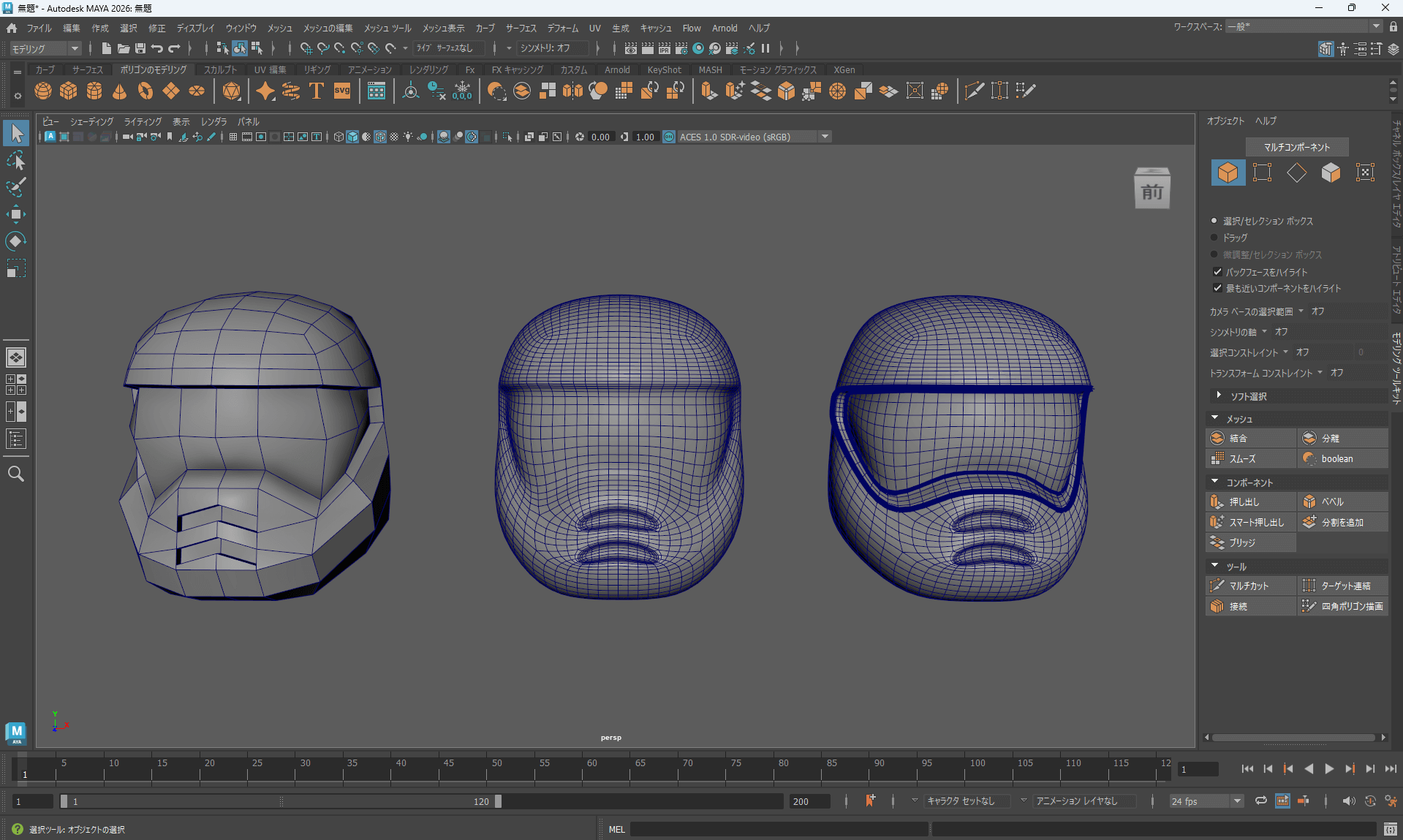Click the Bridge button

click(x=1250, y=542)
